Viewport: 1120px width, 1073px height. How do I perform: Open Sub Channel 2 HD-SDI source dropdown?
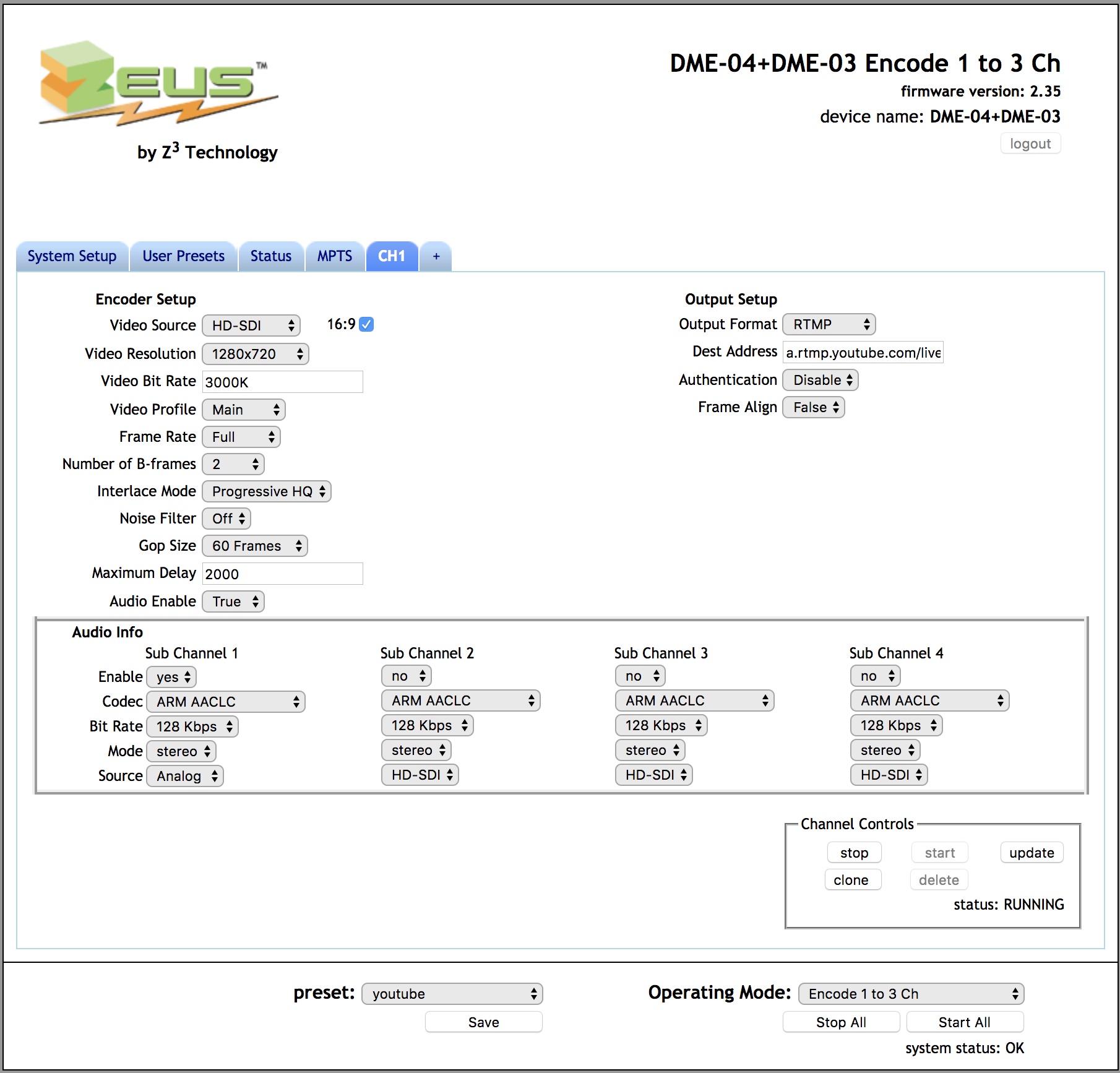pyautogui.click(x=420, y=775)
